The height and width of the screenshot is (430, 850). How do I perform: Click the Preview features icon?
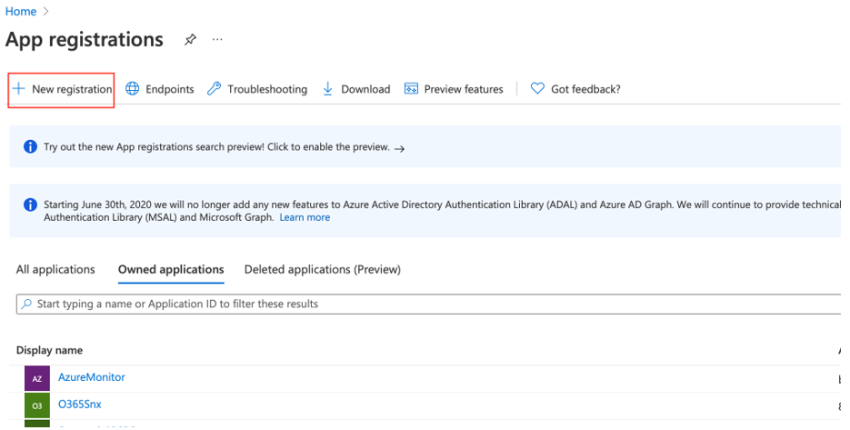click(411, 89)
